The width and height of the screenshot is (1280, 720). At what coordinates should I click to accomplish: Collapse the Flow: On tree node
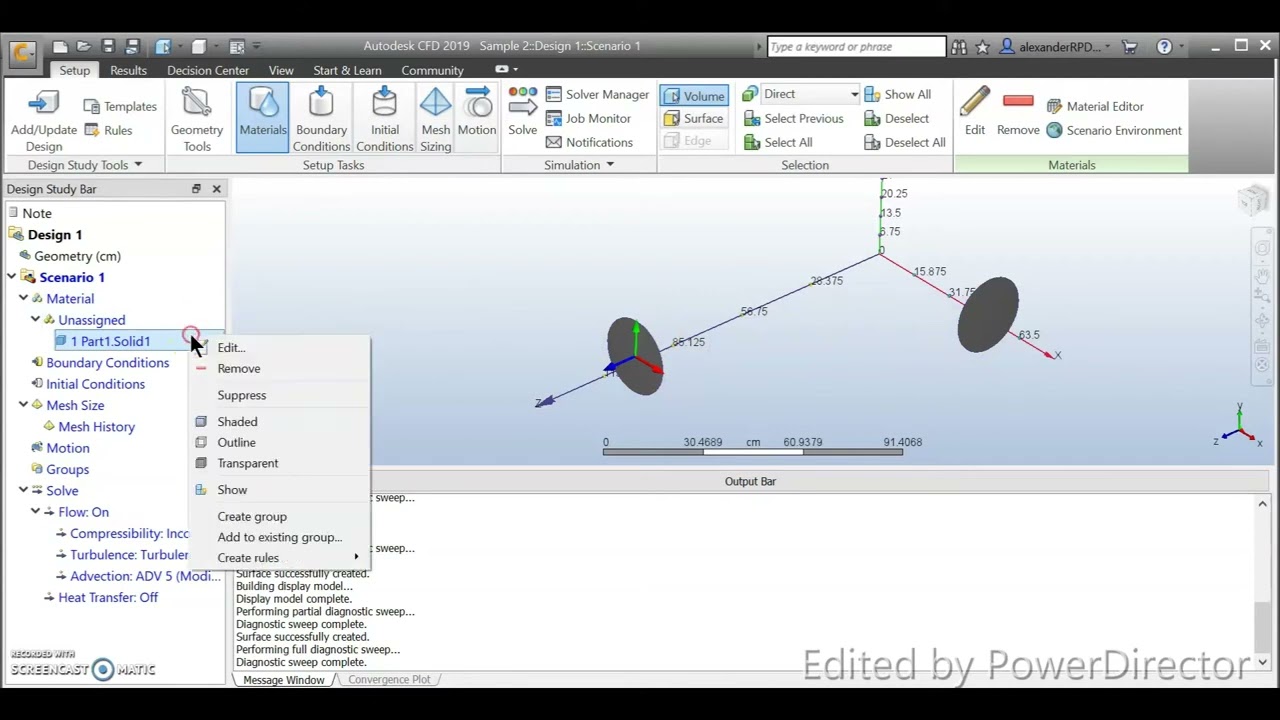click(35, 512)
